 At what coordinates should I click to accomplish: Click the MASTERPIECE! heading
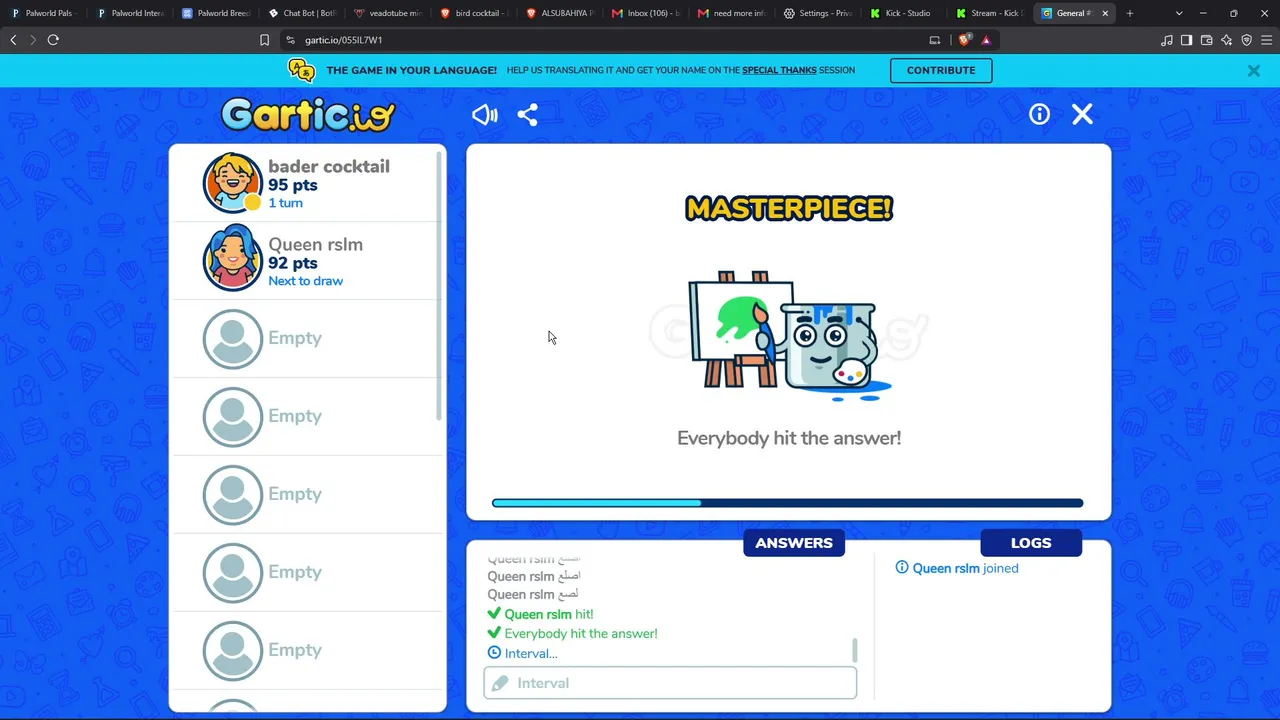(x=789, y=209)
